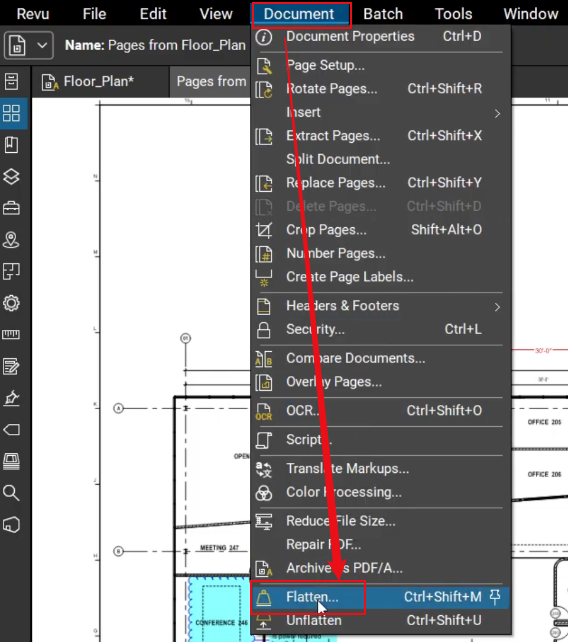
Task: Choose Compare Documents menu item
Action: tap(380, 358)
